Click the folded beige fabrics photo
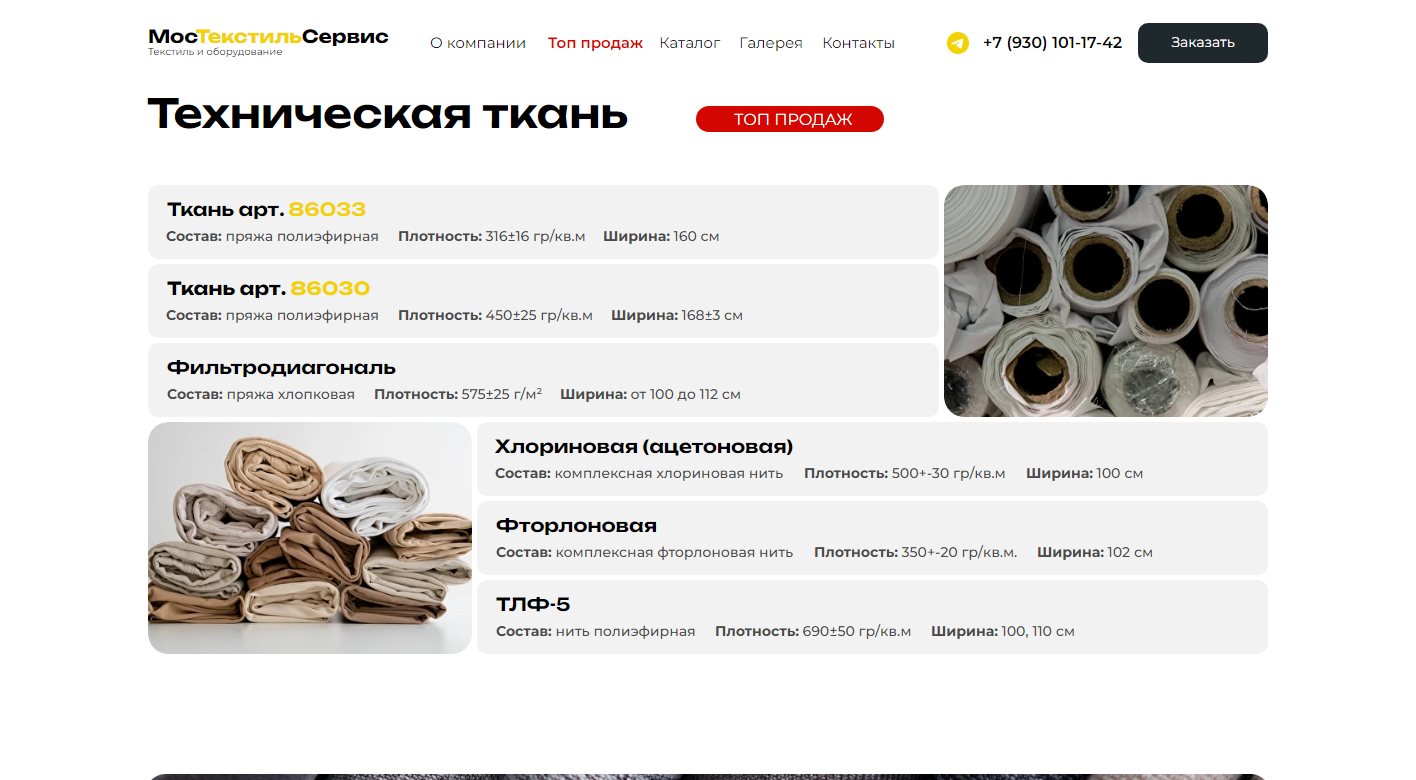Viewport: 1416px width, 780px height. pos(310,538)
